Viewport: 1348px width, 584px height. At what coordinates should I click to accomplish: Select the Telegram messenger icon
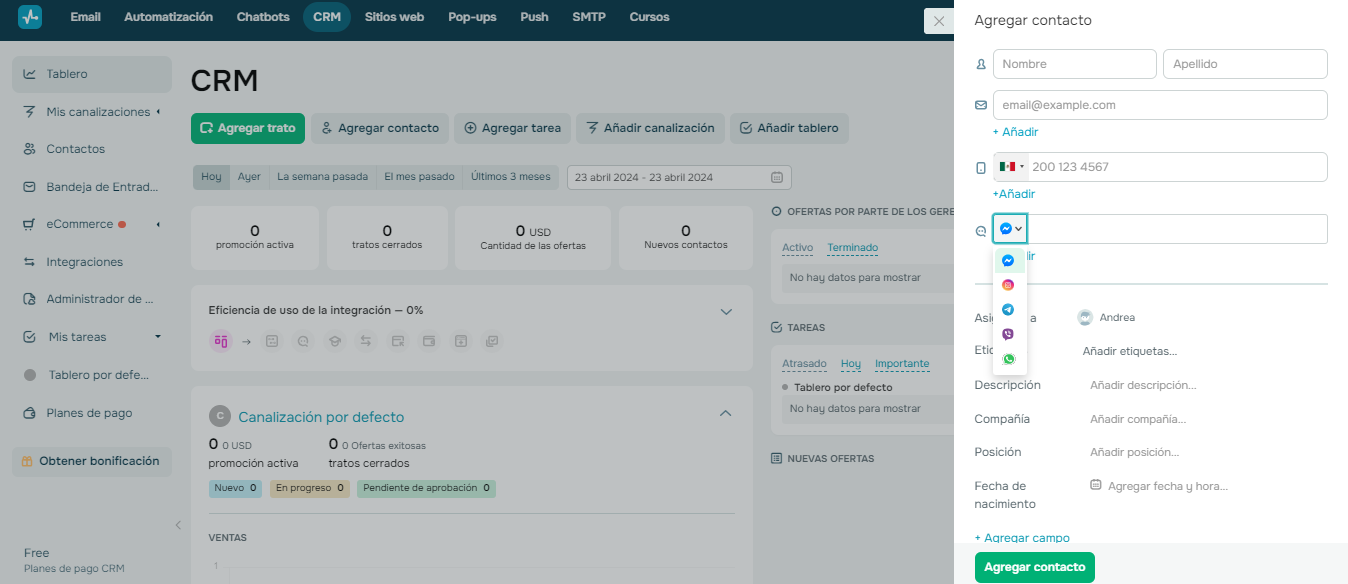pos(1008,309)
